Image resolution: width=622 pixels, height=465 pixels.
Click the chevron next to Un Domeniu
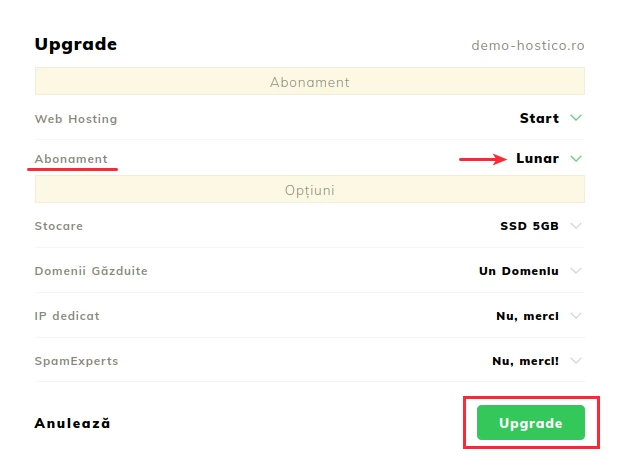(x=575, y=271)
